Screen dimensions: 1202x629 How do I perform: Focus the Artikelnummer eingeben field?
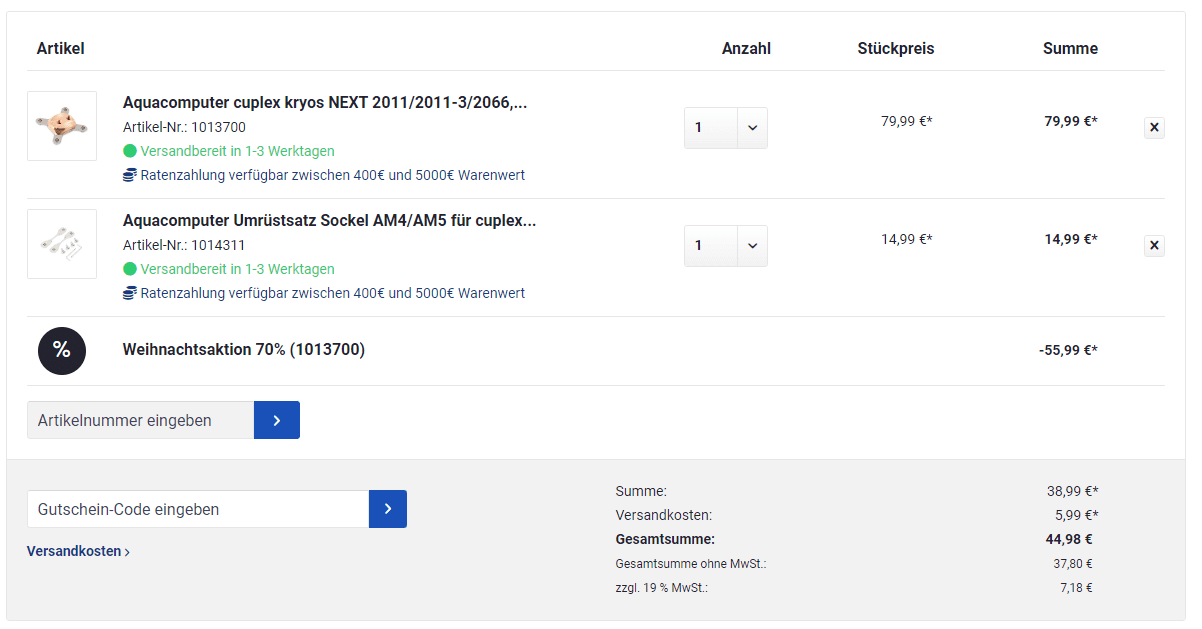pyautogui.click(x=141, y=420)
